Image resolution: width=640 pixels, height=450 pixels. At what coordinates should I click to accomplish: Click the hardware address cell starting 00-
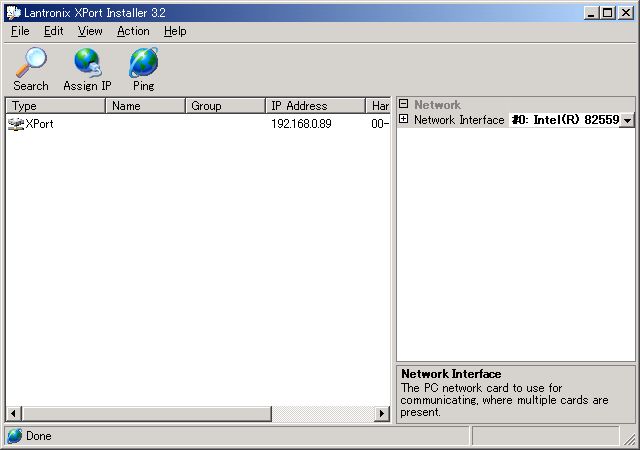(x=380, y=124)
